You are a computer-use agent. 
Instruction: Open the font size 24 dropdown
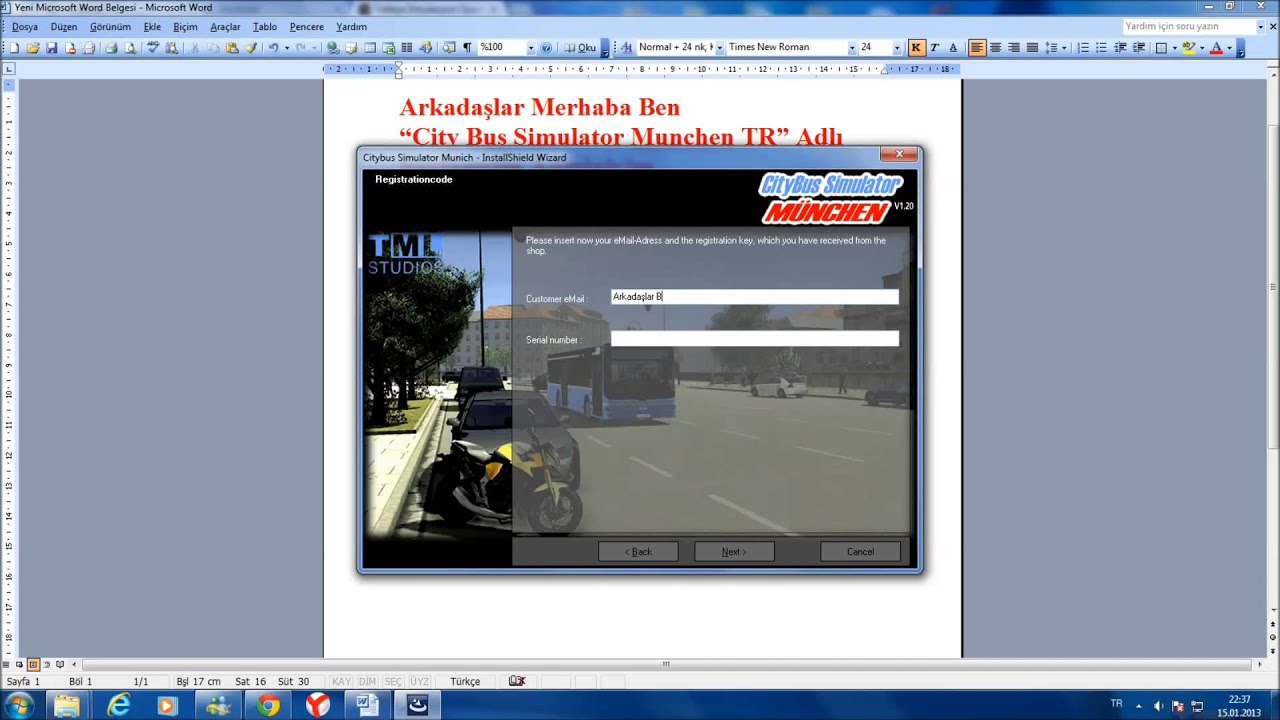897,47
